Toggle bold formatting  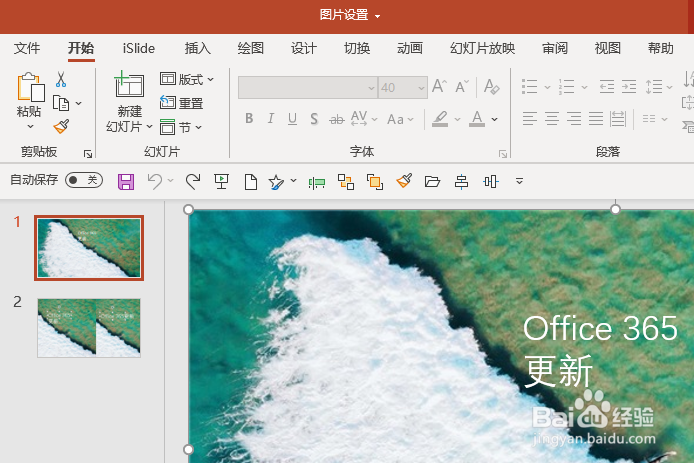[x=249, y=119]
